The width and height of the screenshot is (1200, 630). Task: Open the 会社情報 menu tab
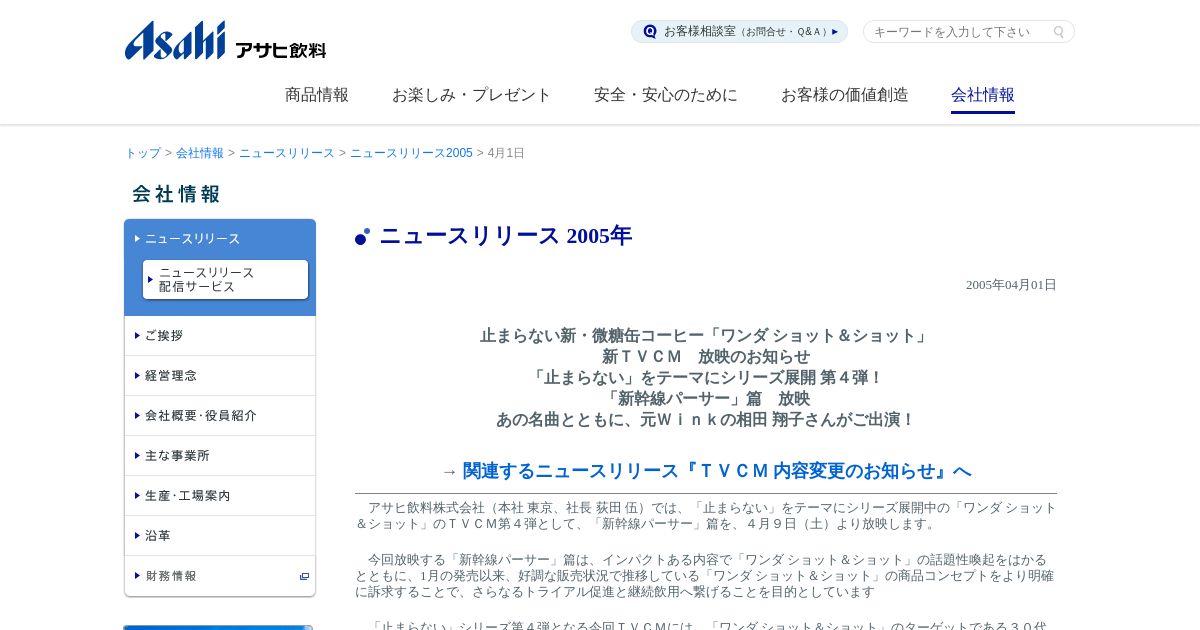(x=982, y=95)
